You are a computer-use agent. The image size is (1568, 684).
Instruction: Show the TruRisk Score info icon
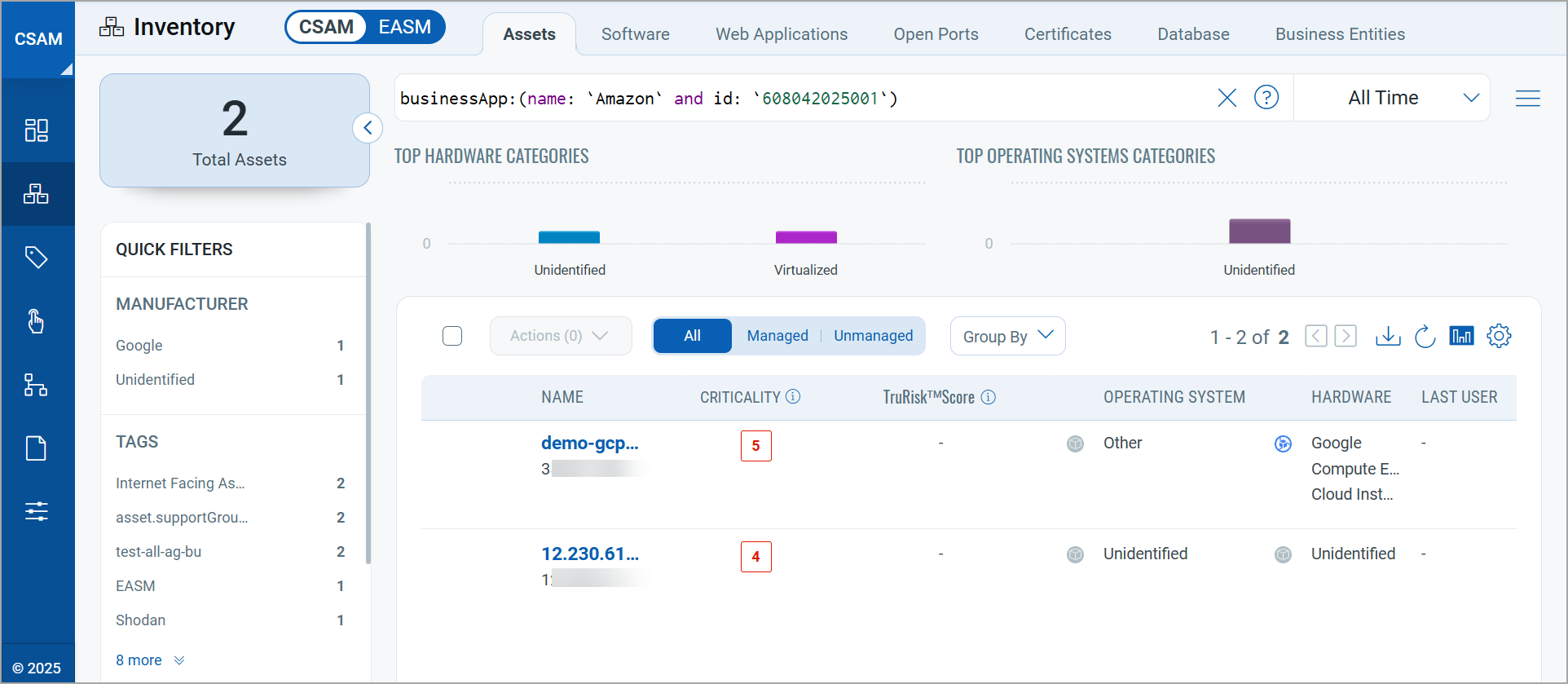989,397
